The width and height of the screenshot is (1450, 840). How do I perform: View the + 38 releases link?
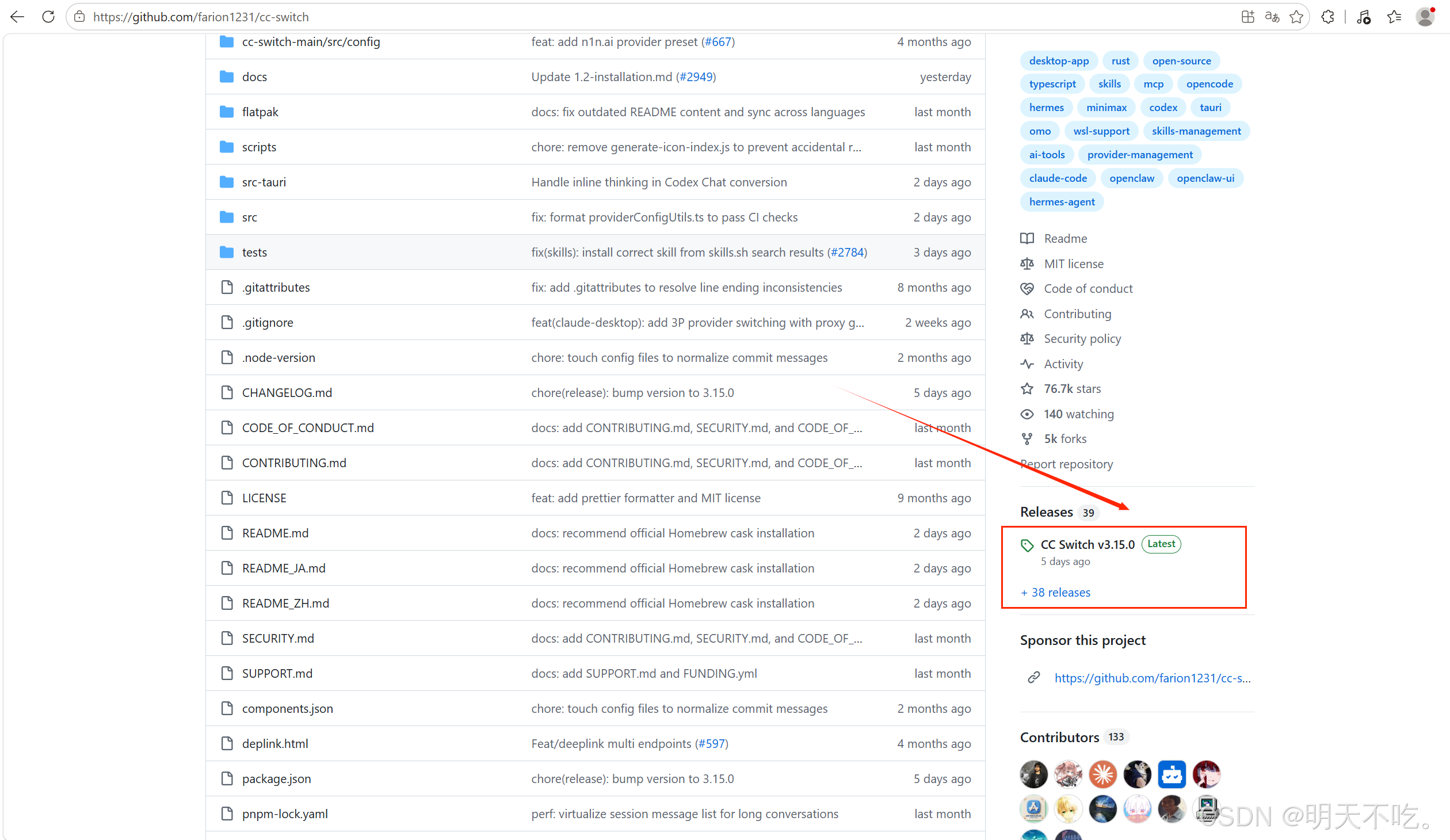(x=1055, y=593)
